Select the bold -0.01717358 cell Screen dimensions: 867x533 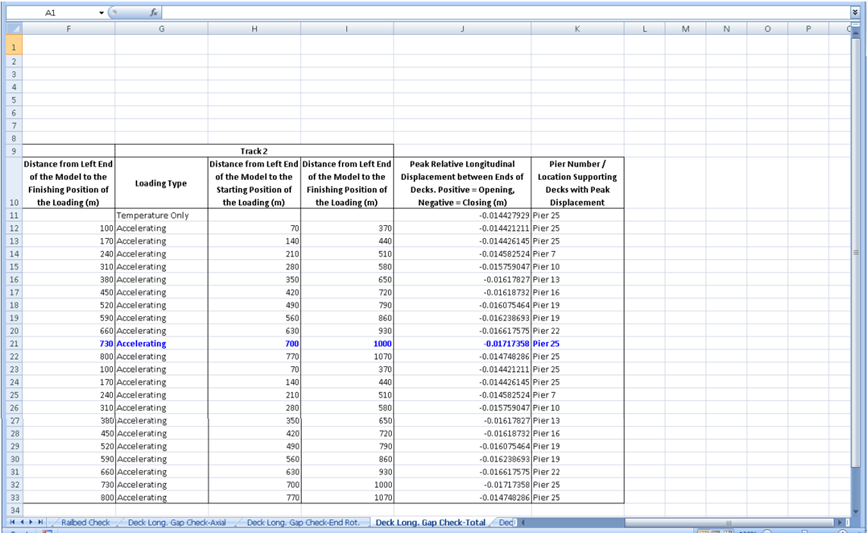pyautogui.click(x=462, y=344)
